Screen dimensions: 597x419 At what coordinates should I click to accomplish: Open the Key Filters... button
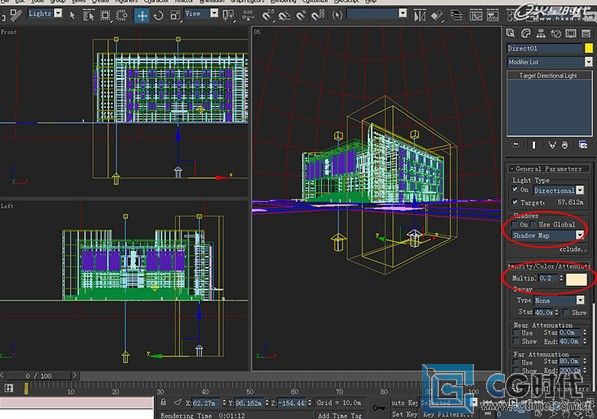[x=448, y=414]
